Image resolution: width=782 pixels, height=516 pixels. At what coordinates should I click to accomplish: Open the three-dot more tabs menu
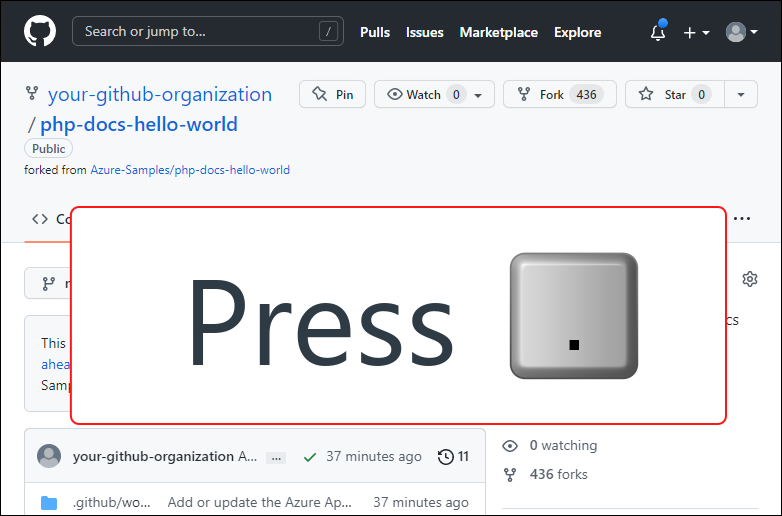742,218
